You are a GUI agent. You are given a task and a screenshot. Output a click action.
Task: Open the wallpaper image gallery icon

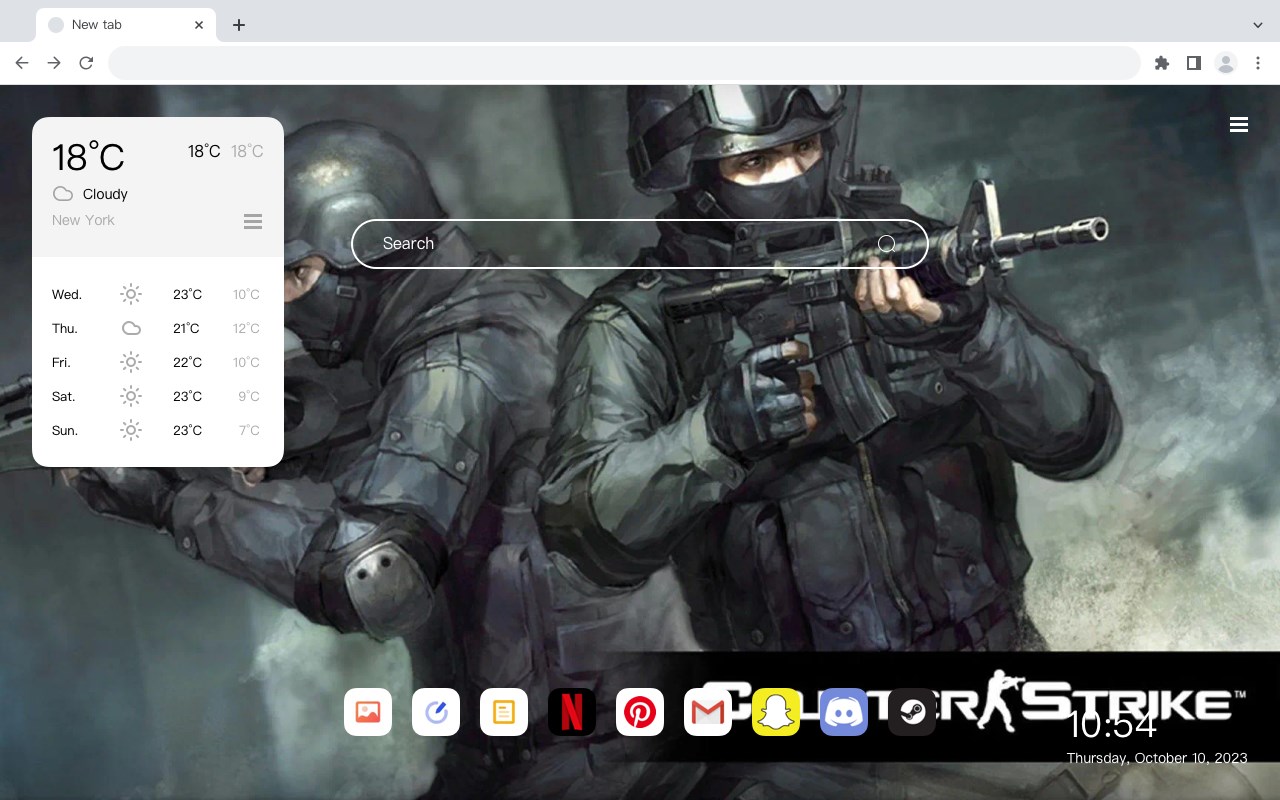point(368,712)
